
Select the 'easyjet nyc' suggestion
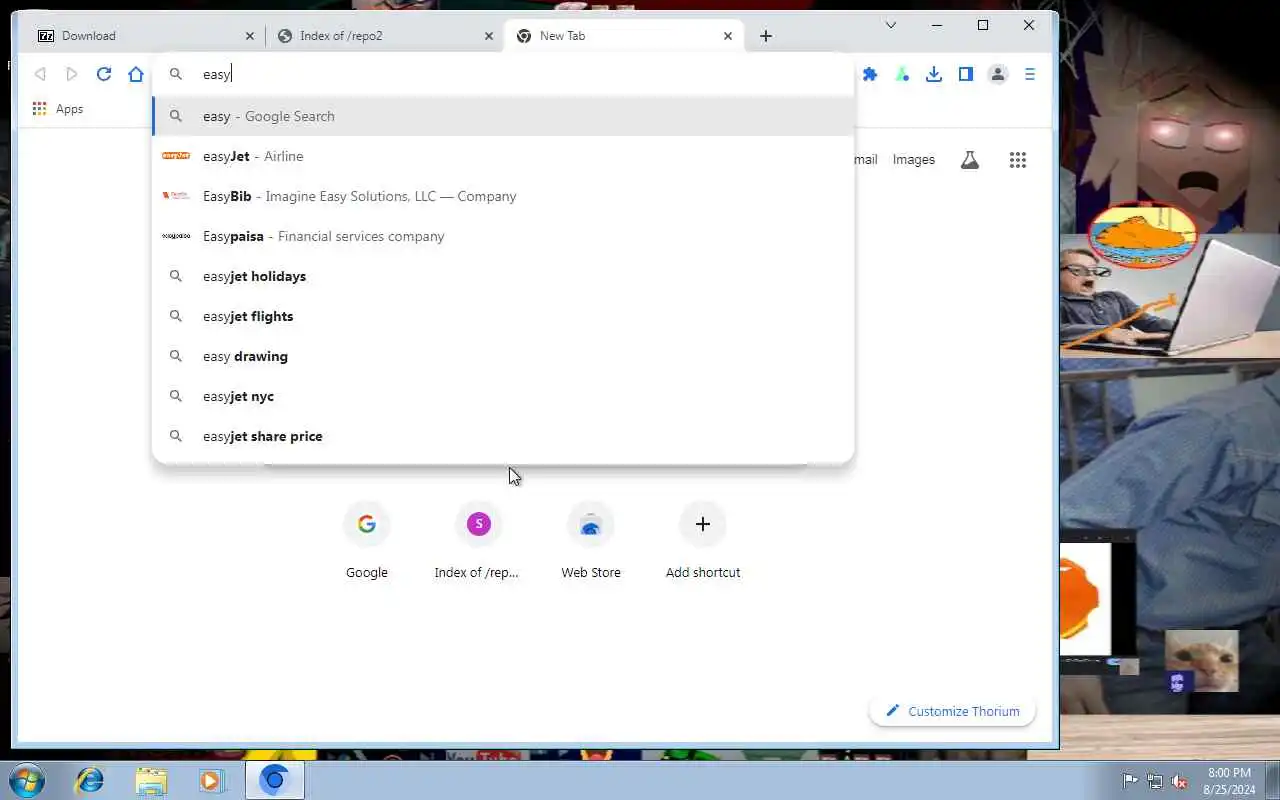(x=503, y=396)
